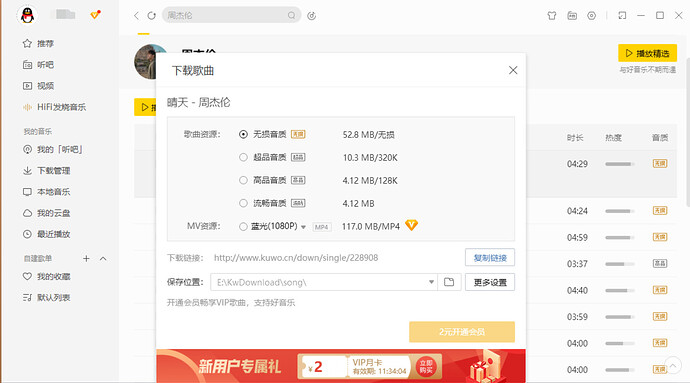Expand the 蓝光(1080P) resolution dropdown arrow
This screenshot has width=690, height=383.
pos(303,227)
